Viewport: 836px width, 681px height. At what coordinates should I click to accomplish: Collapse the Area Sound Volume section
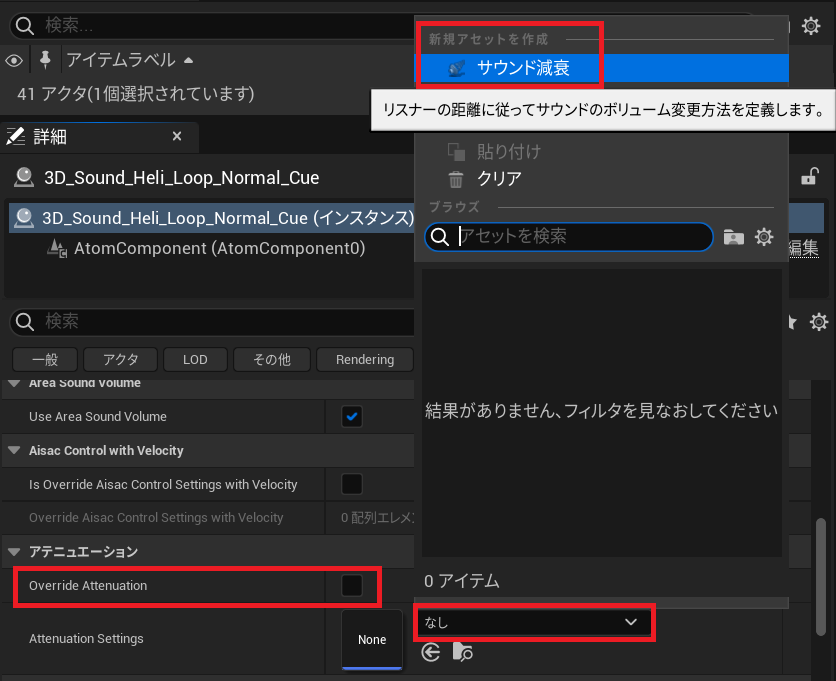(x=14, y=383)
